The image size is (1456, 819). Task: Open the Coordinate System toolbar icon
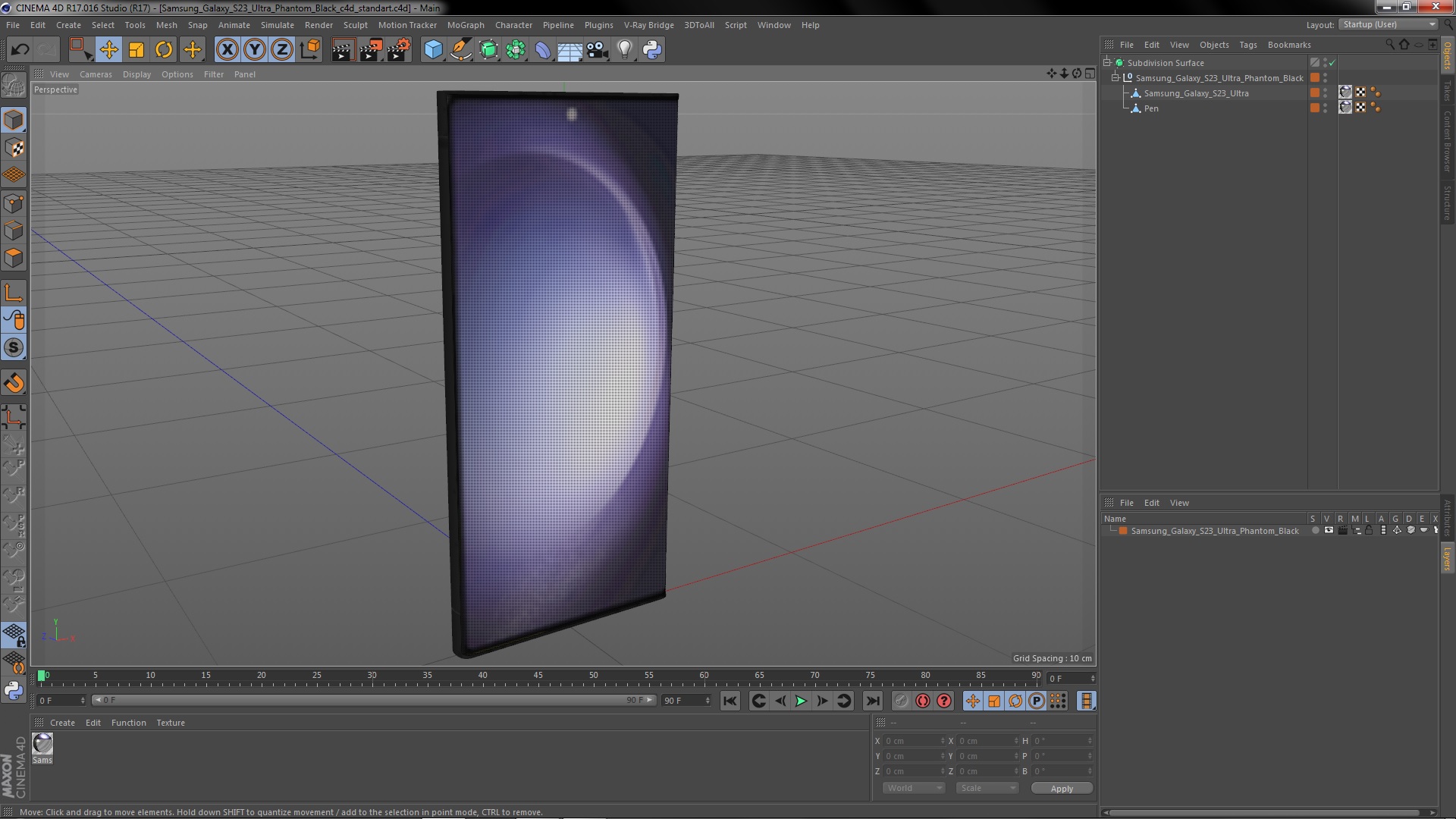[x=309, y=50]
